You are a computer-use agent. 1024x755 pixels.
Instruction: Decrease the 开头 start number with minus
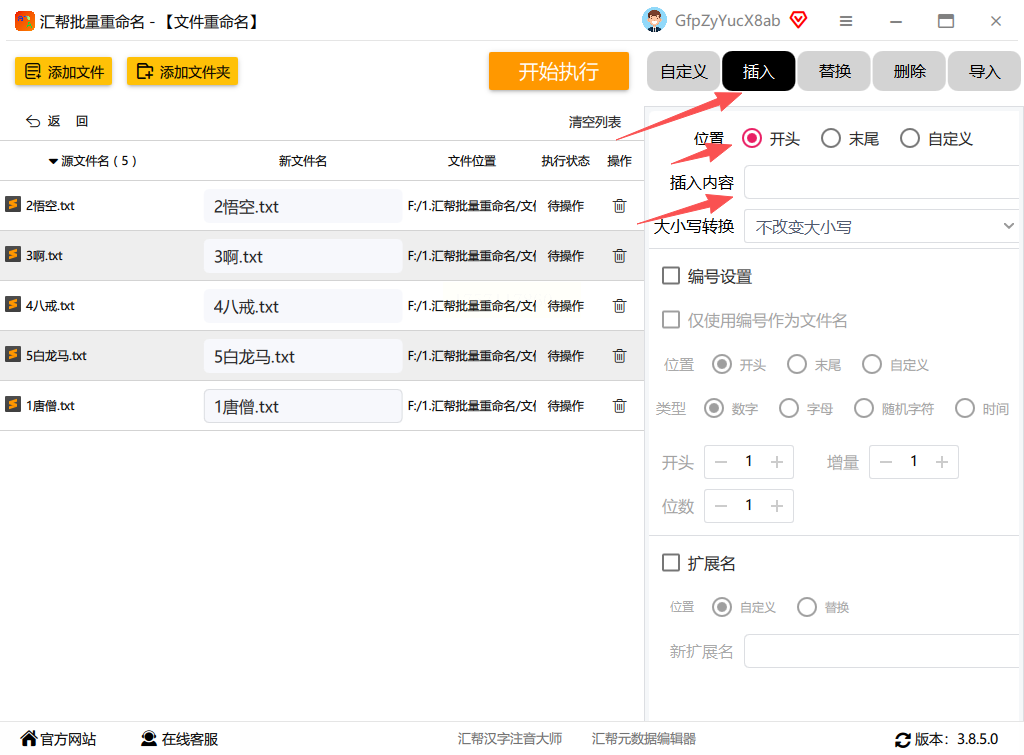point(721,462)
